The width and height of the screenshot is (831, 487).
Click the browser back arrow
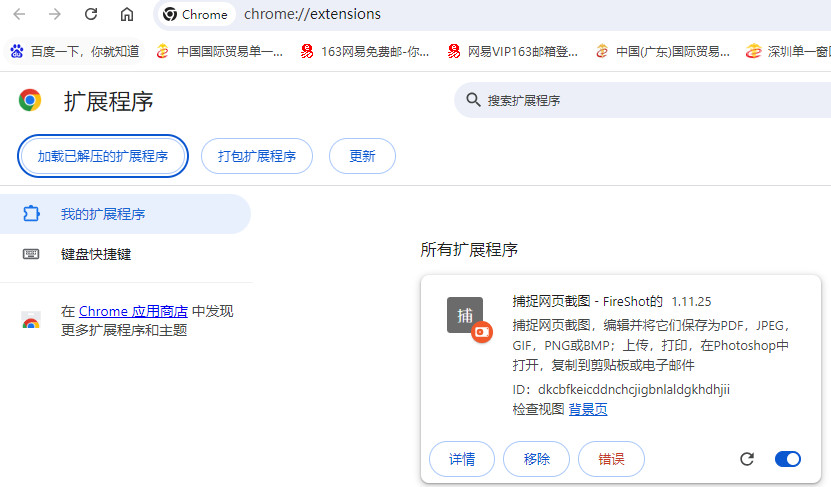(20, 14)
